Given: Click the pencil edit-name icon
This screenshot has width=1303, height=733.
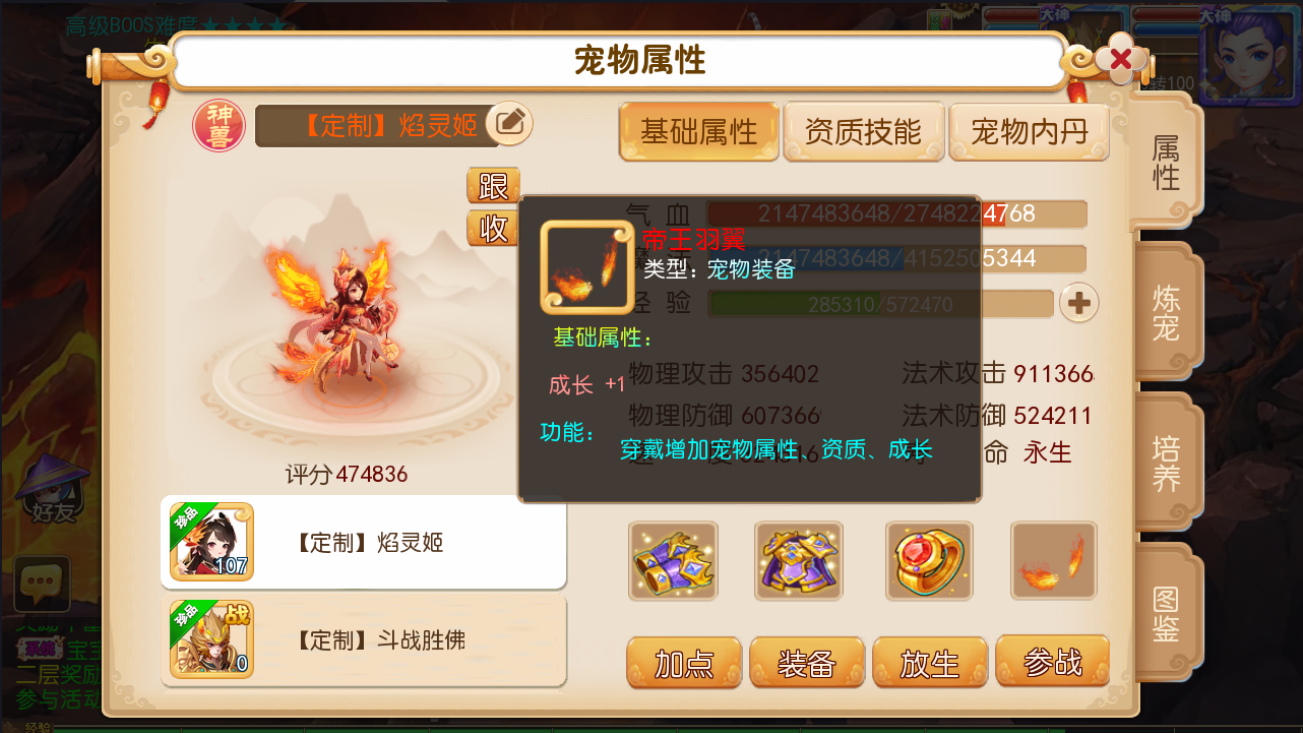Looking at the screenshot, I should pyautogui.click(x=509, y=123).
